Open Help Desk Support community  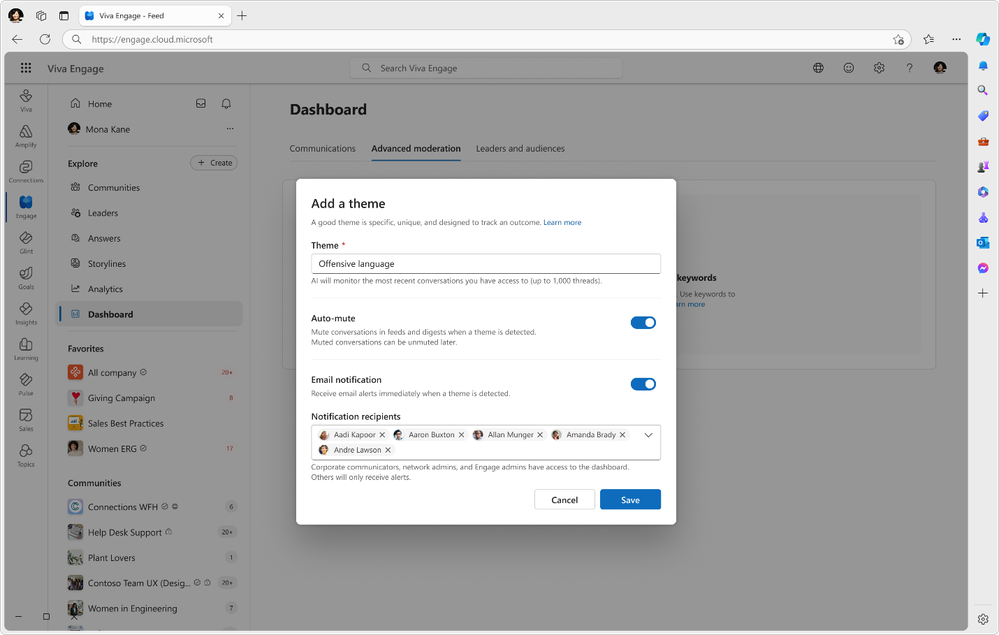(x=149, y=532)
